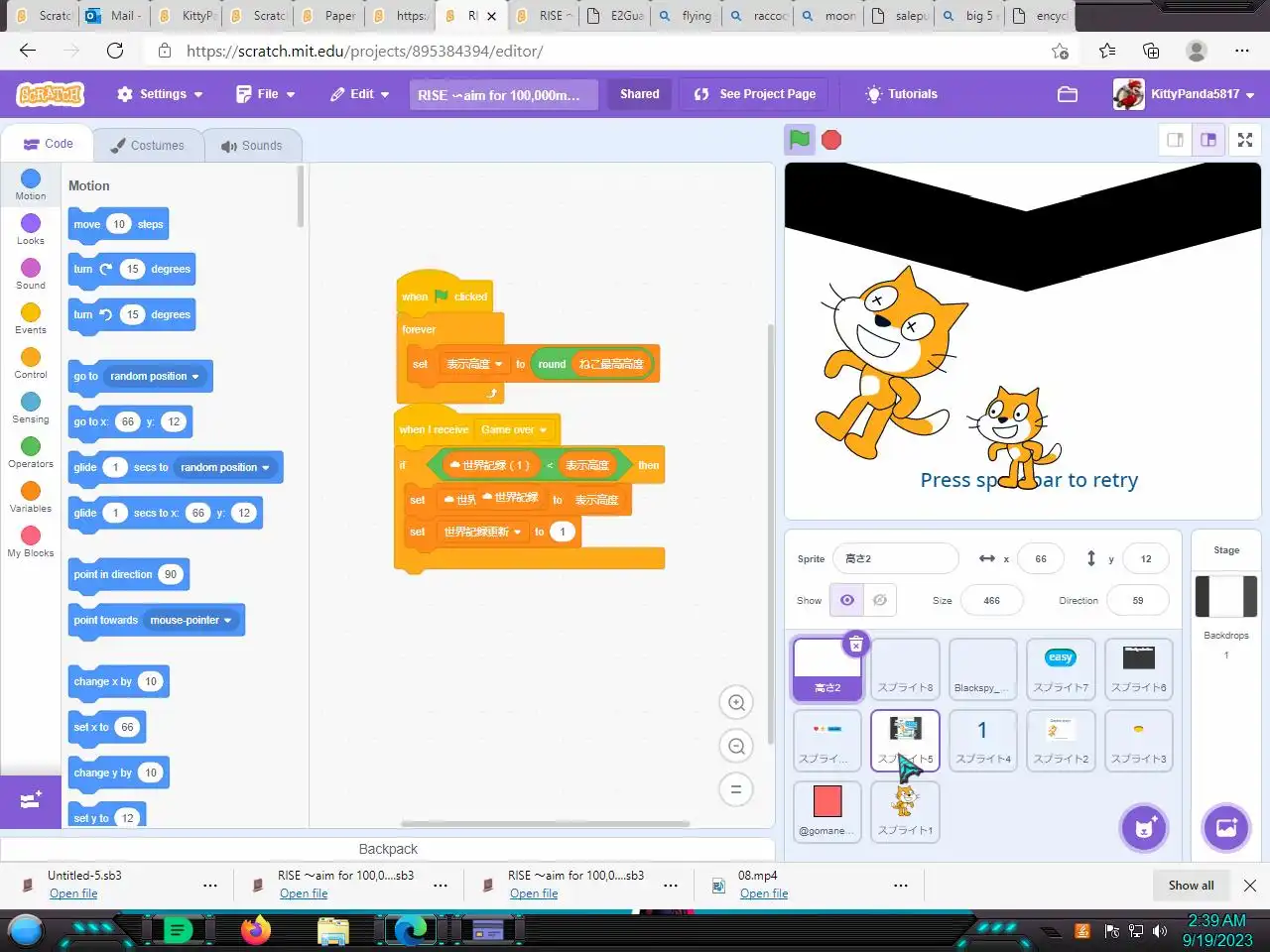1270x952 pixels.
Task: Select the Control block category
Action: click(x=31, y=363)
